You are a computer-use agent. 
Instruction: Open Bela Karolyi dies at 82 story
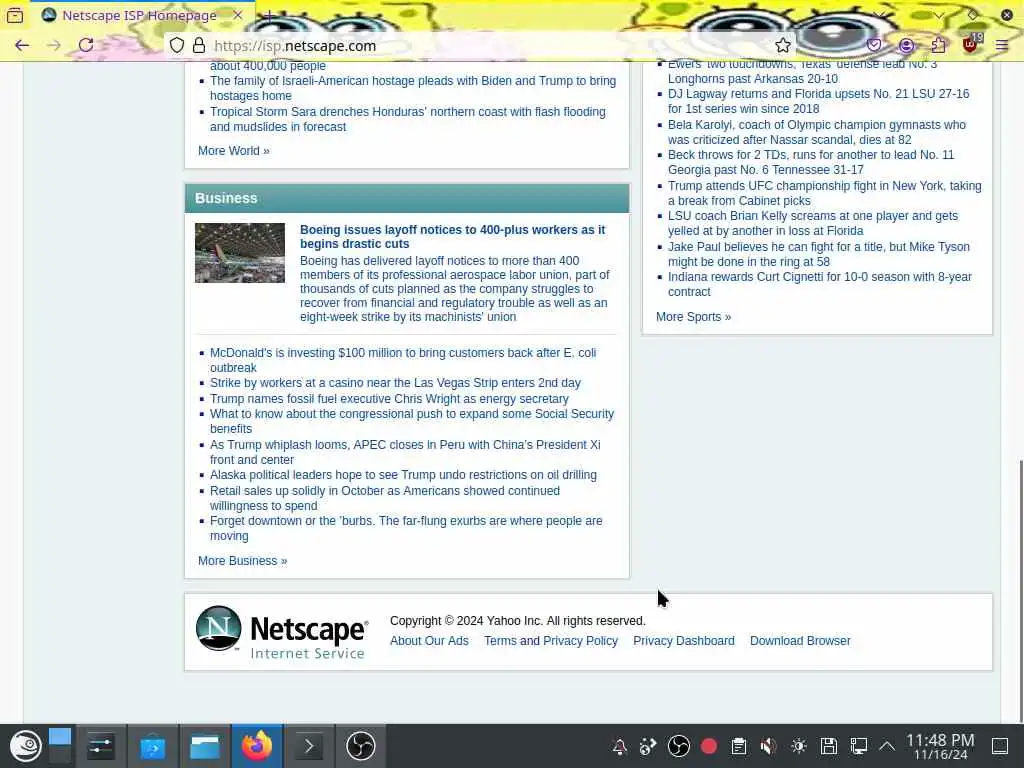[x=816, y=132]
